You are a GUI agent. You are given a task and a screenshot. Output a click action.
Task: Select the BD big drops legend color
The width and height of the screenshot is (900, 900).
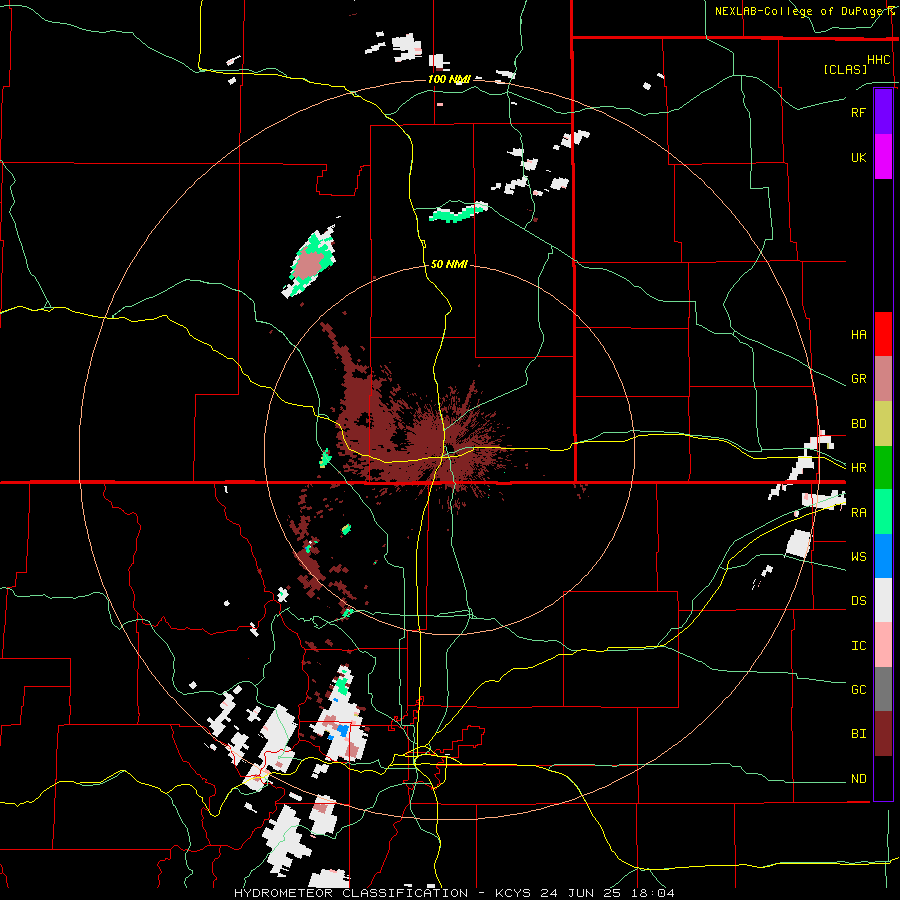[x=883, y=424]
